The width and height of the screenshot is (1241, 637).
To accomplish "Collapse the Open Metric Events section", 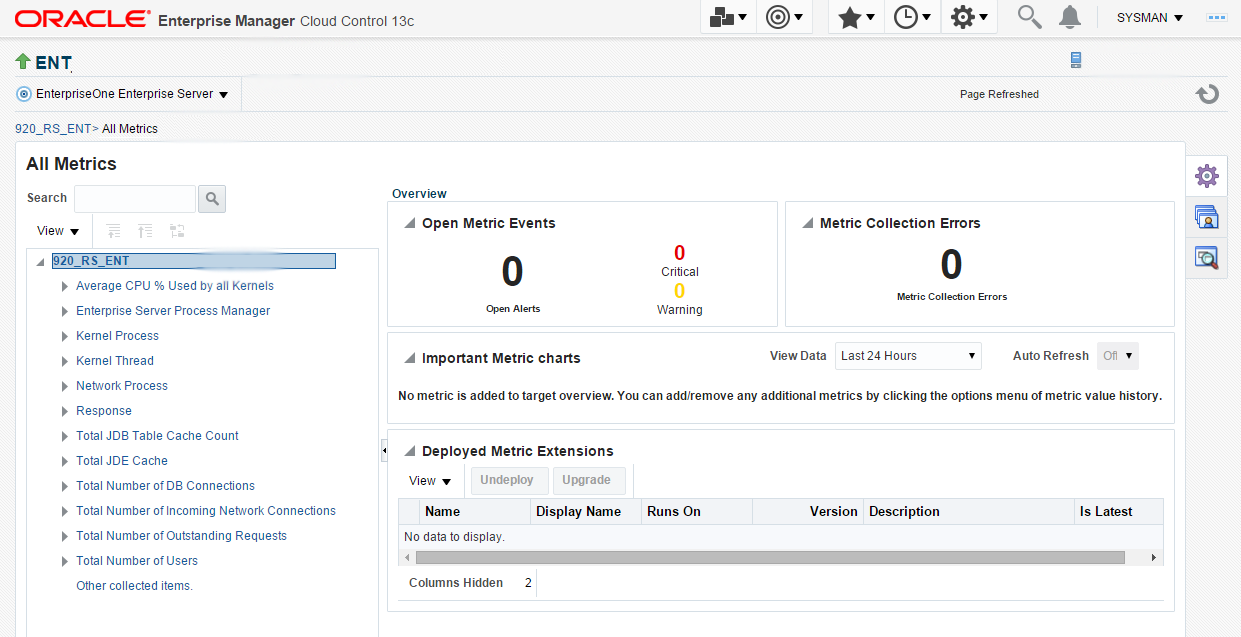I will click(x=409, y=224).
